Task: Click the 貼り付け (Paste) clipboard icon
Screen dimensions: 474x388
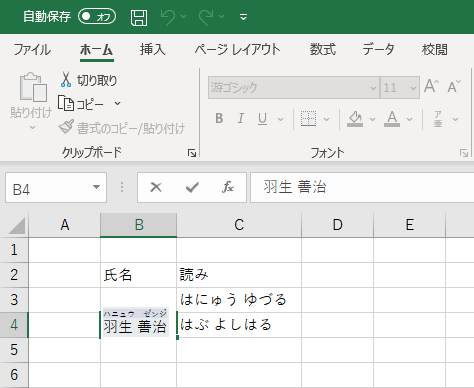Action: click(33, 87)
